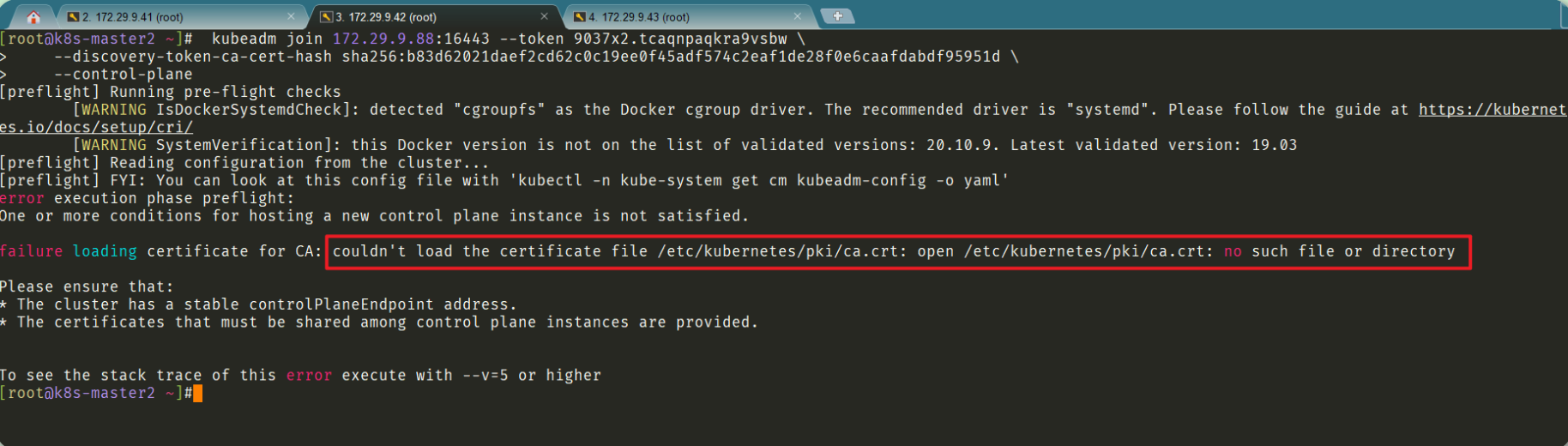This screenshot has height=446, width=1568.
Task: Click the session icon on tab 172.29.9.42
Action: (x=326, y=16)
